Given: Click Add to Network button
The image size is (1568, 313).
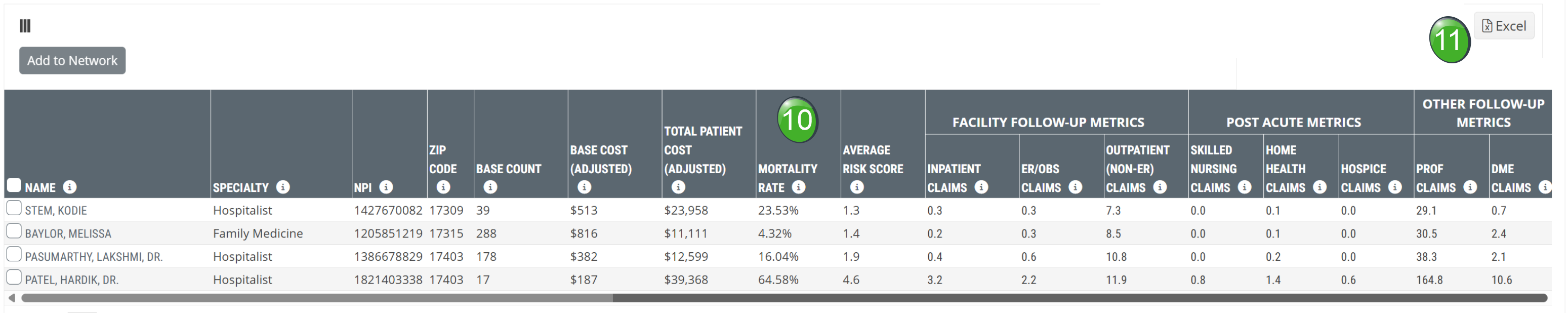Looking at the screenshot, I should coord(72,60).
